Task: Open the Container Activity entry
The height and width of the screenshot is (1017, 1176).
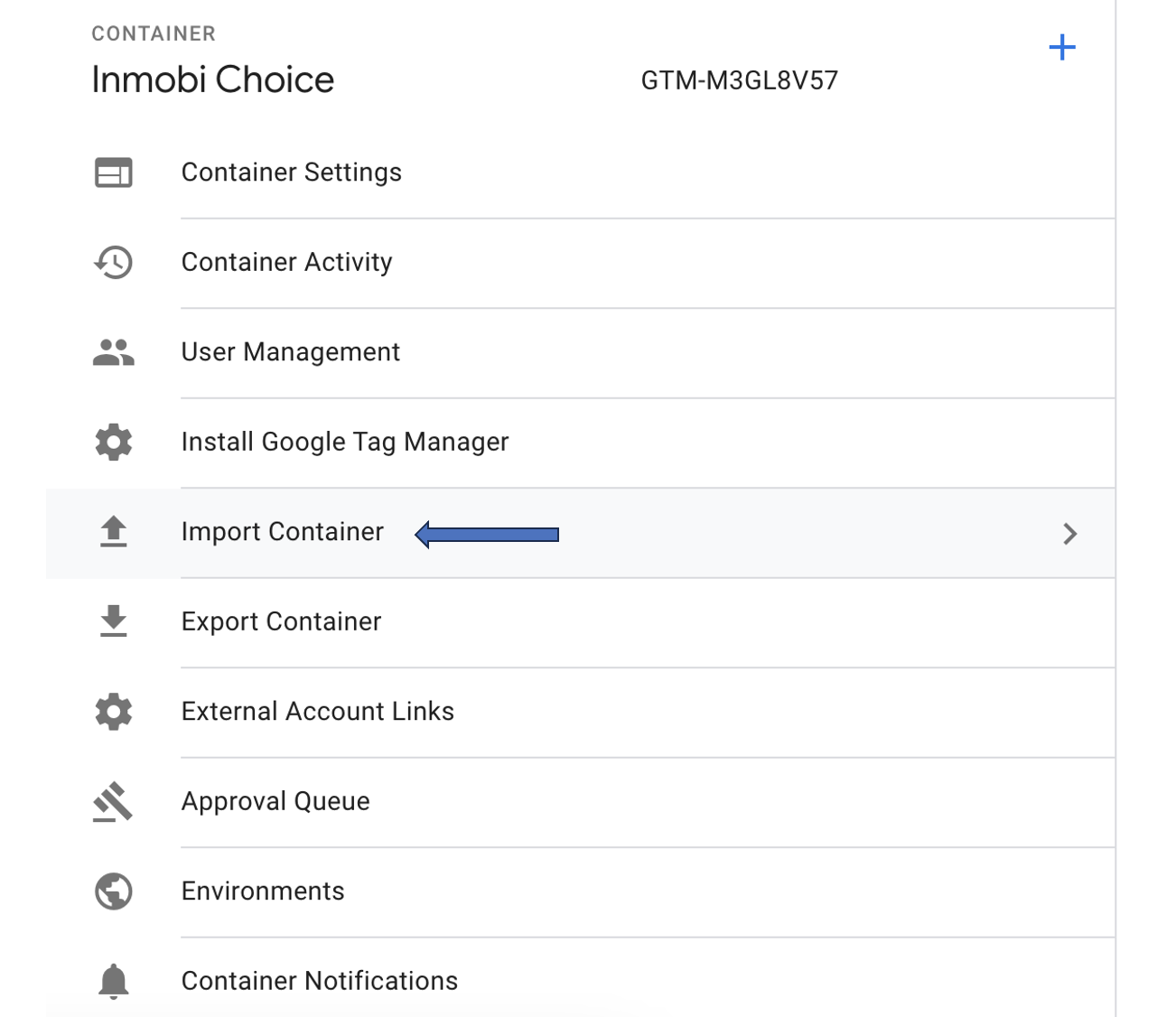Action: [x=287, y=262]
